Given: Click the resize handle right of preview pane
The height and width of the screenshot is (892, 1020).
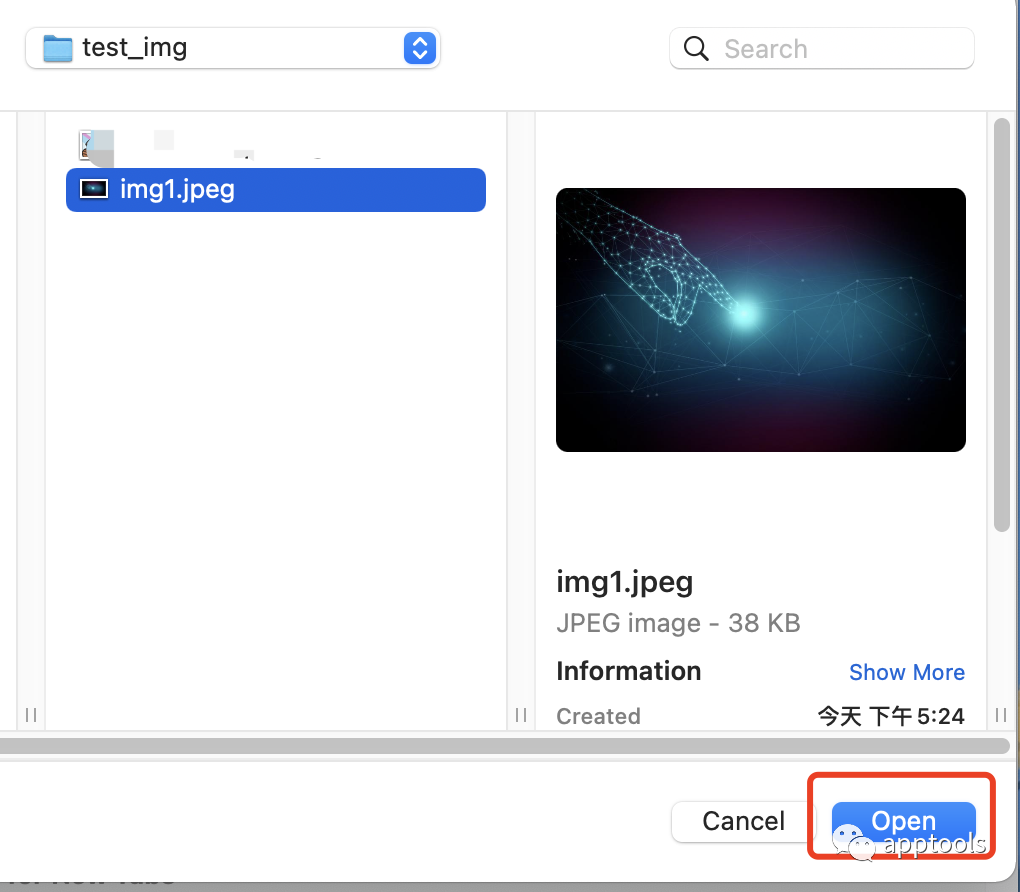Looking at the screenshot, I should 1001,714.
